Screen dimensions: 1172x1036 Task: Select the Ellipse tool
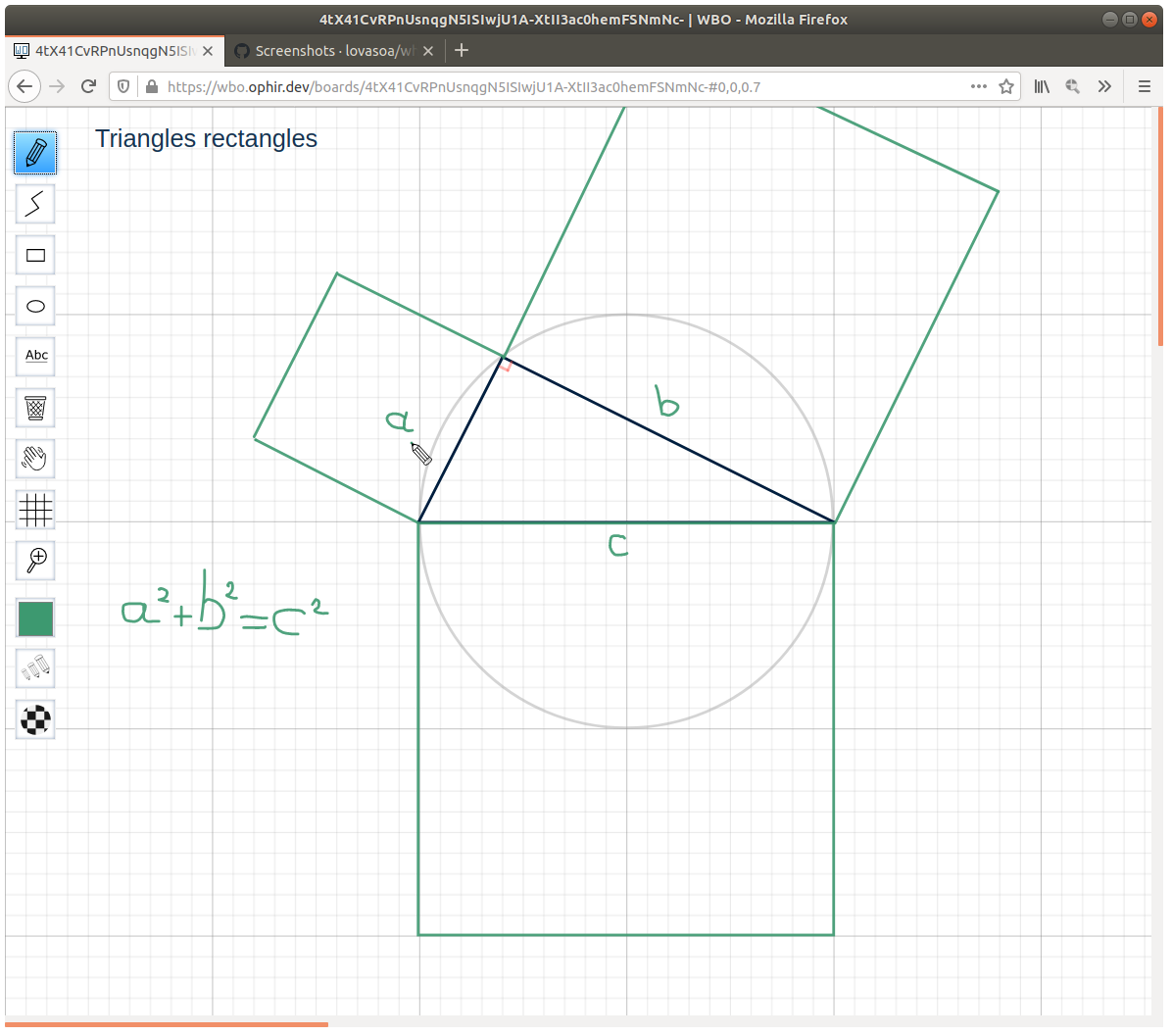(35, 306)
